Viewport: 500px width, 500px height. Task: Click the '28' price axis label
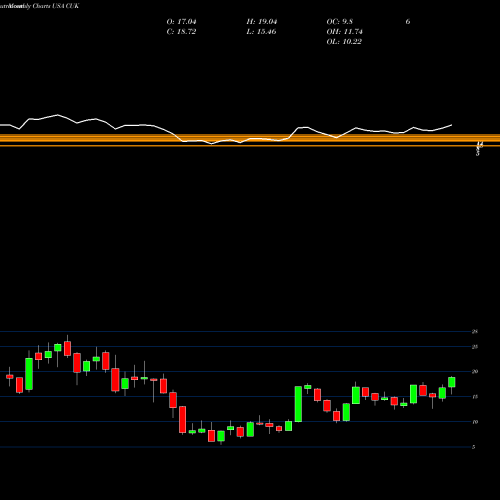pos(475,332)
